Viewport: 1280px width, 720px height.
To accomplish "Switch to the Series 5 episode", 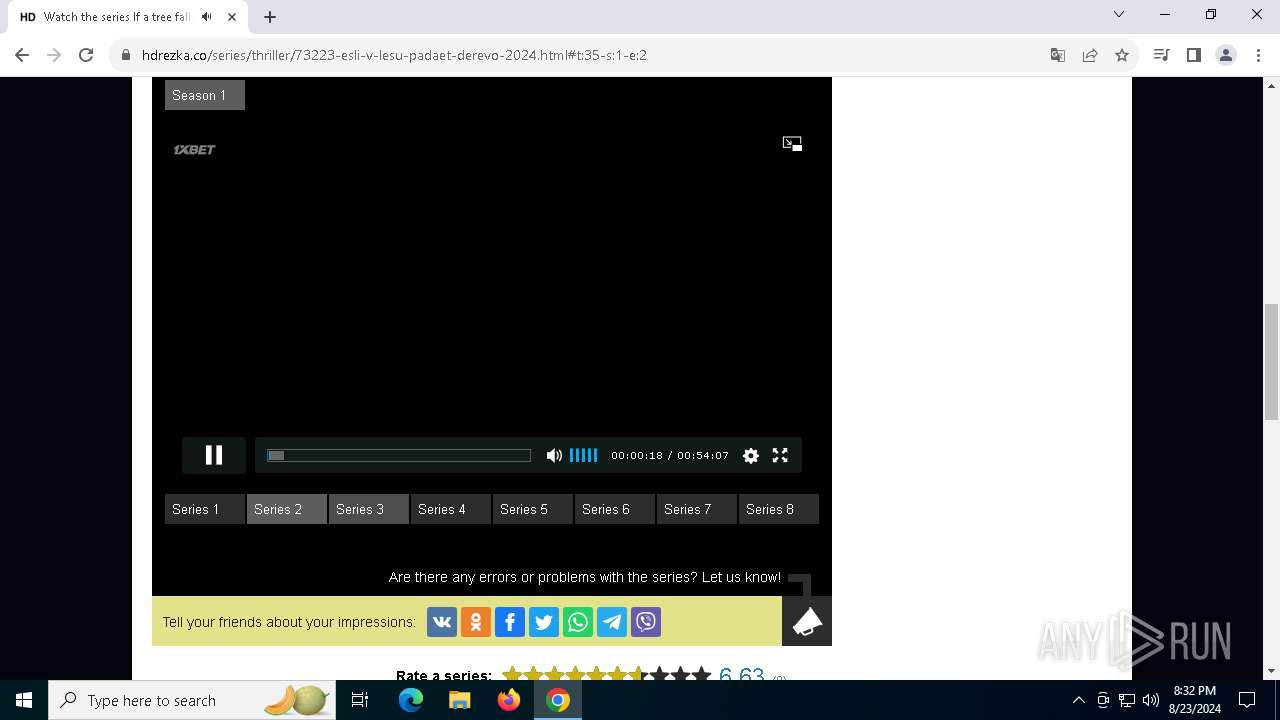I will tap(533, 509).
